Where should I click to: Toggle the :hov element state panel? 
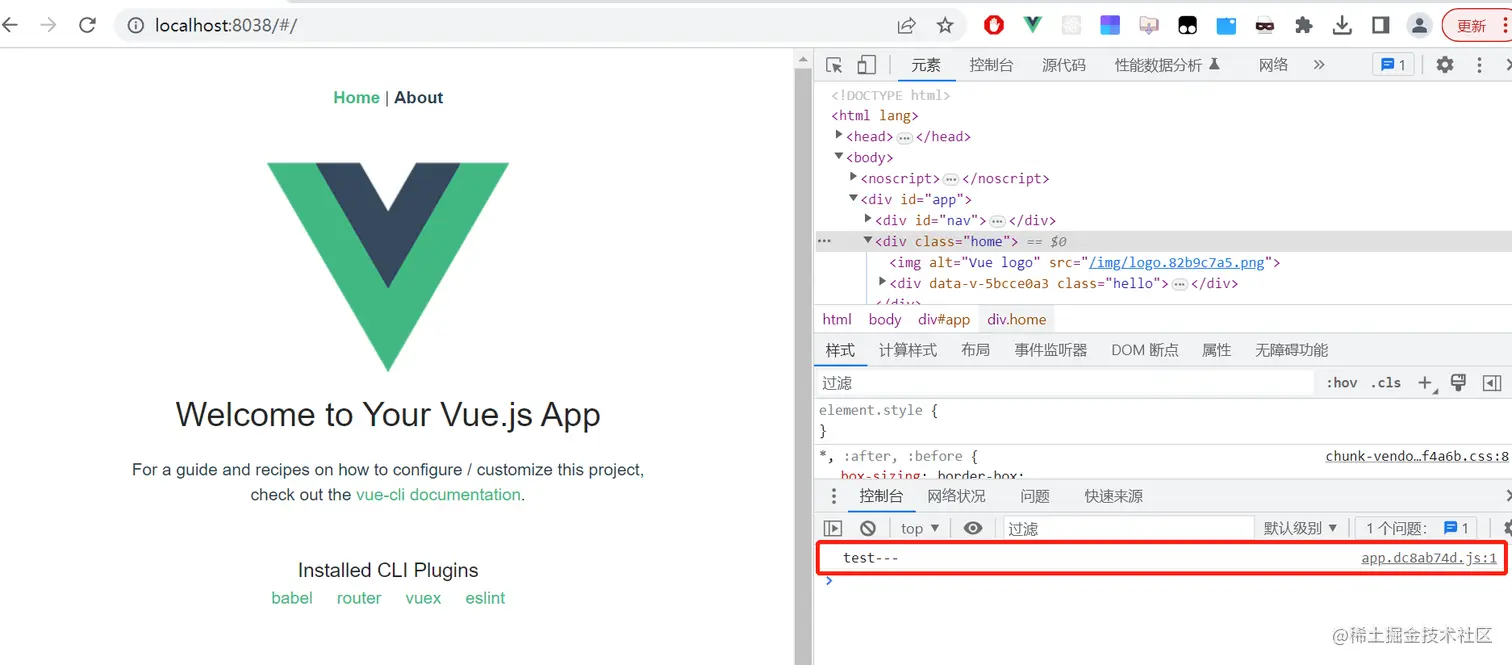tap(1342, 383)
